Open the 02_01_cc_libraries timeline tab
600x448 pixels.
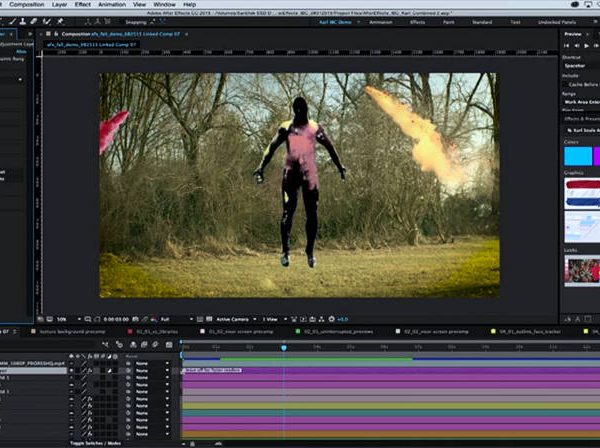[157, 332]
